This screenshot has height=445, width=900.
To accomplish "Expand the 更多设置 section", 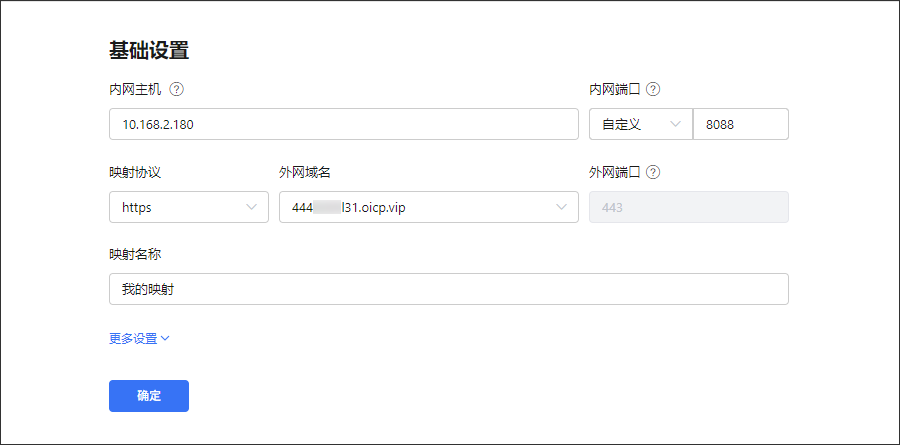I will pyautogui.click(x=139, y=338).
